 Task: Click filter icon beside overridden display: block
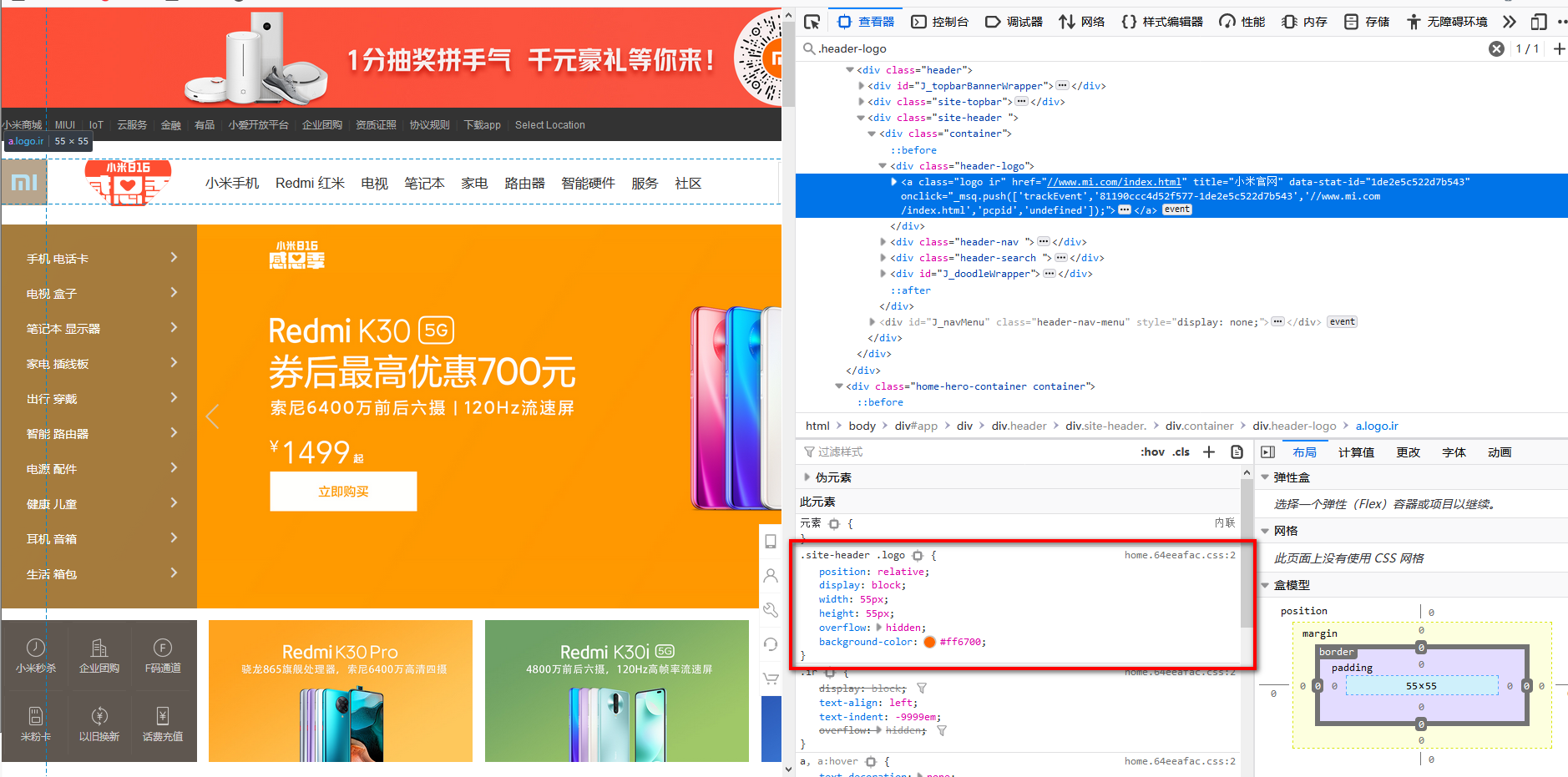tap(922, 689)
